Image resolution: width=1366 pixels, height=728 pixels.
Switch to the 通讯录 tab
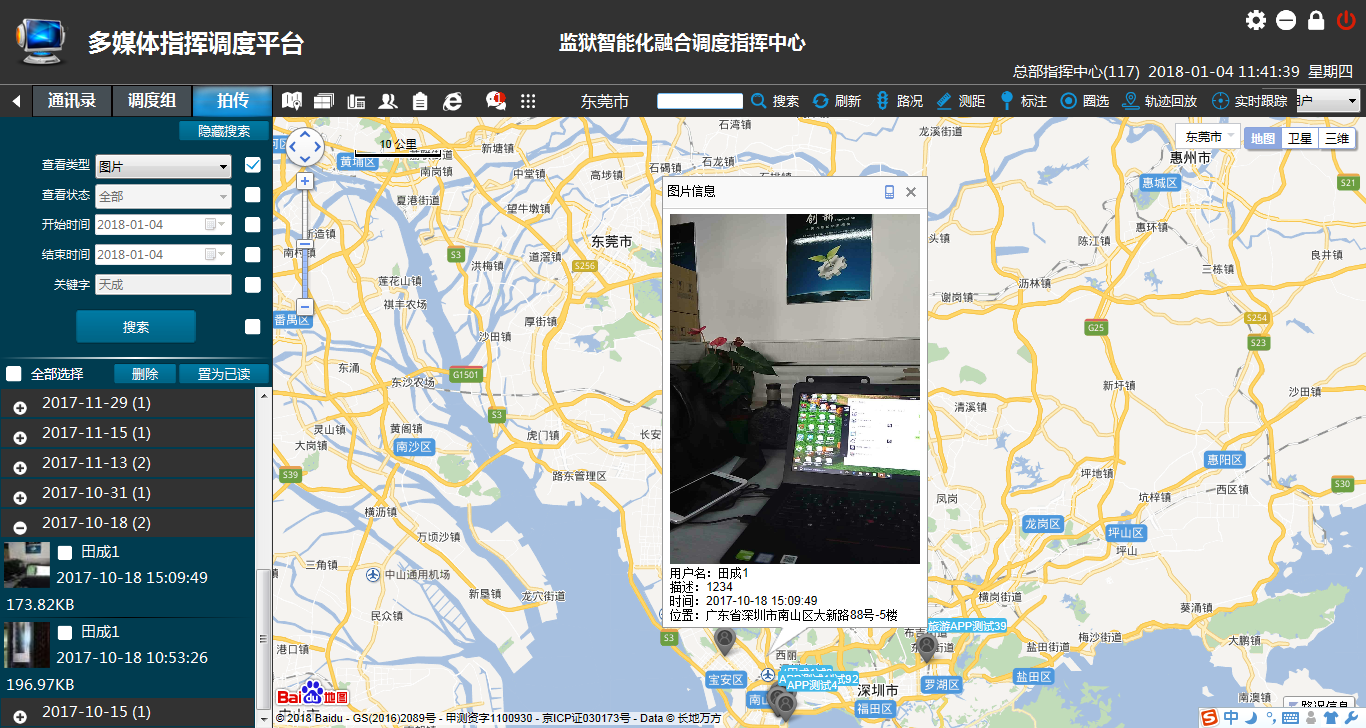tap(71, 101)
